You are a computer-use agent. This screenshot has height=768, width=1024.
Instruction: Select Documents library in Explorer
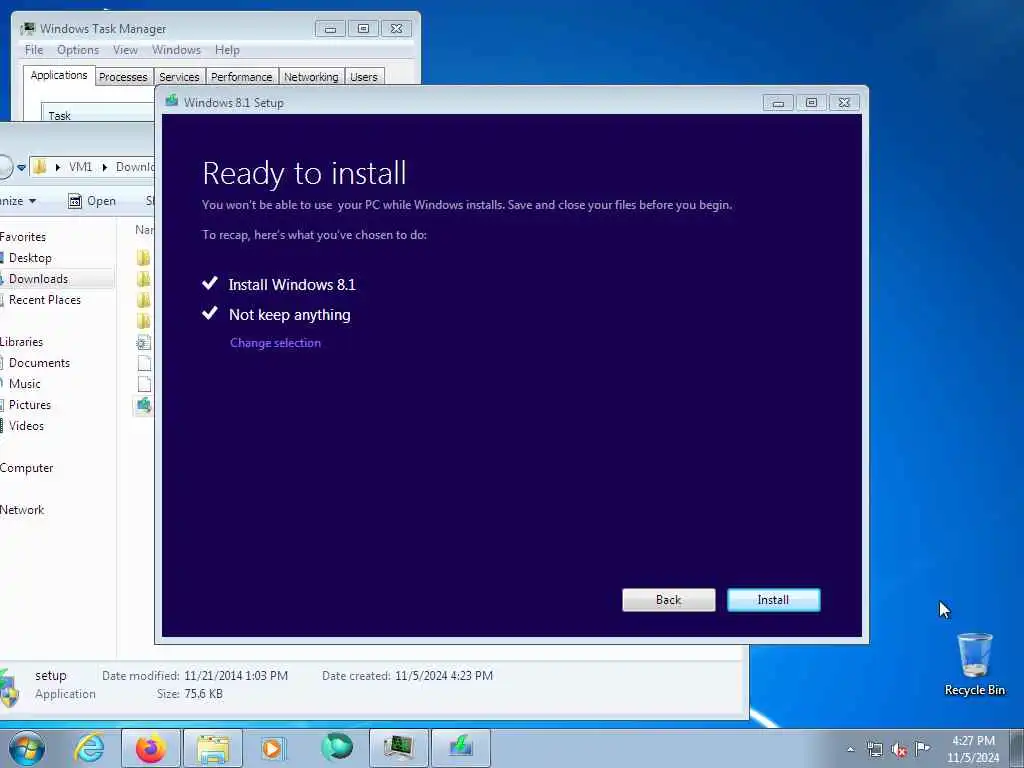39,363
